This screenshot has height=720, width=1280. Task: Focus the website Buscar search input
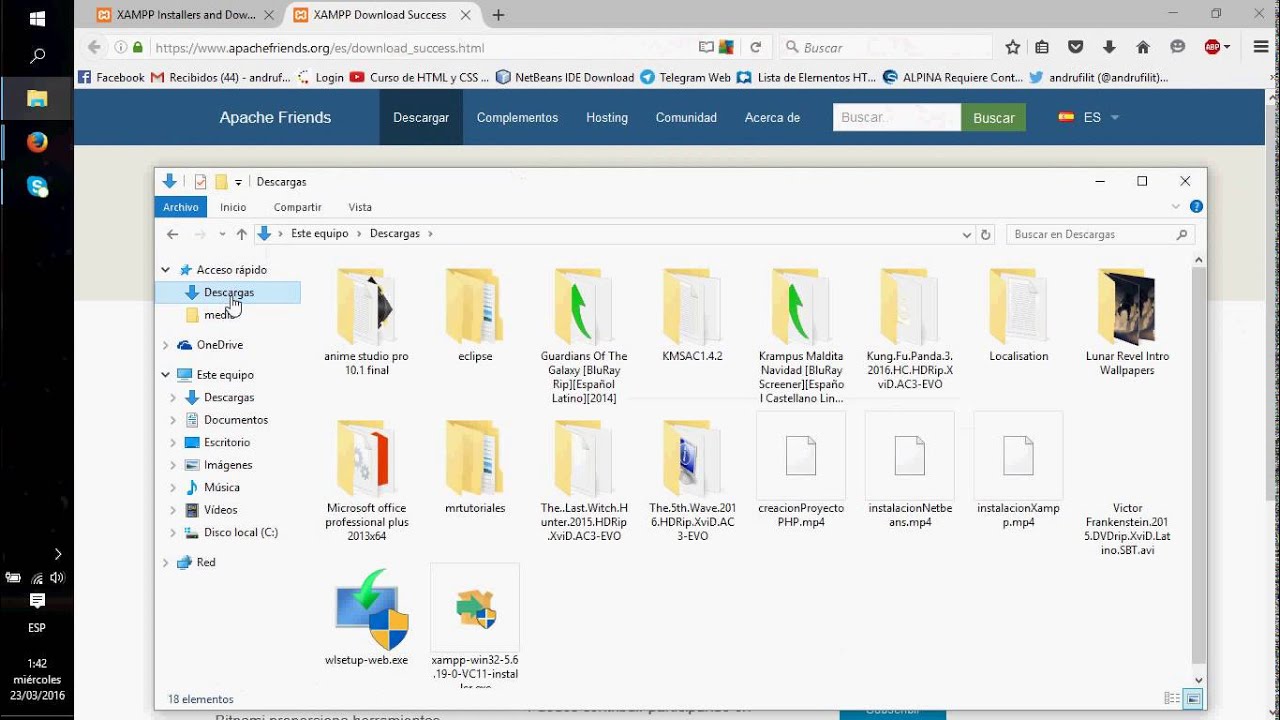[897, 117]
